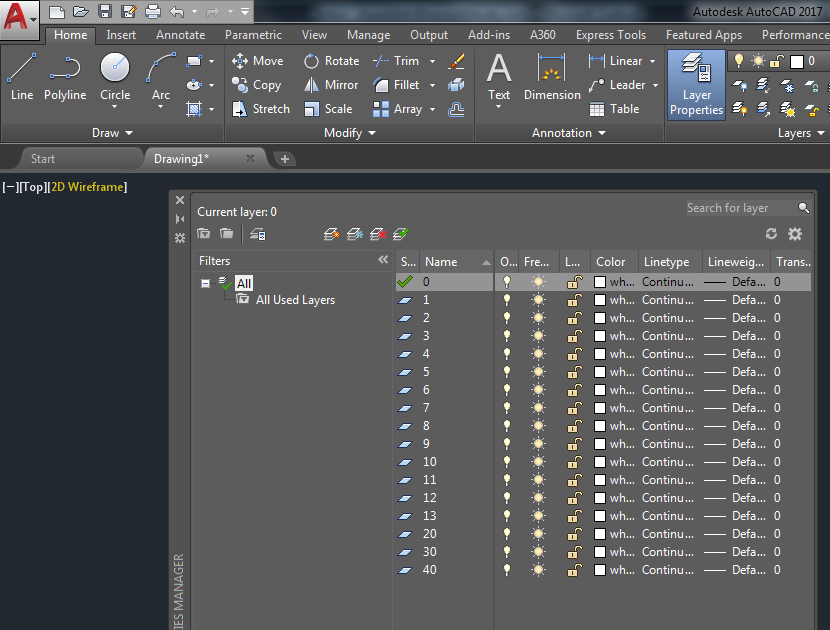
Task: Create a new layer property filter
Action: point(203,232)
